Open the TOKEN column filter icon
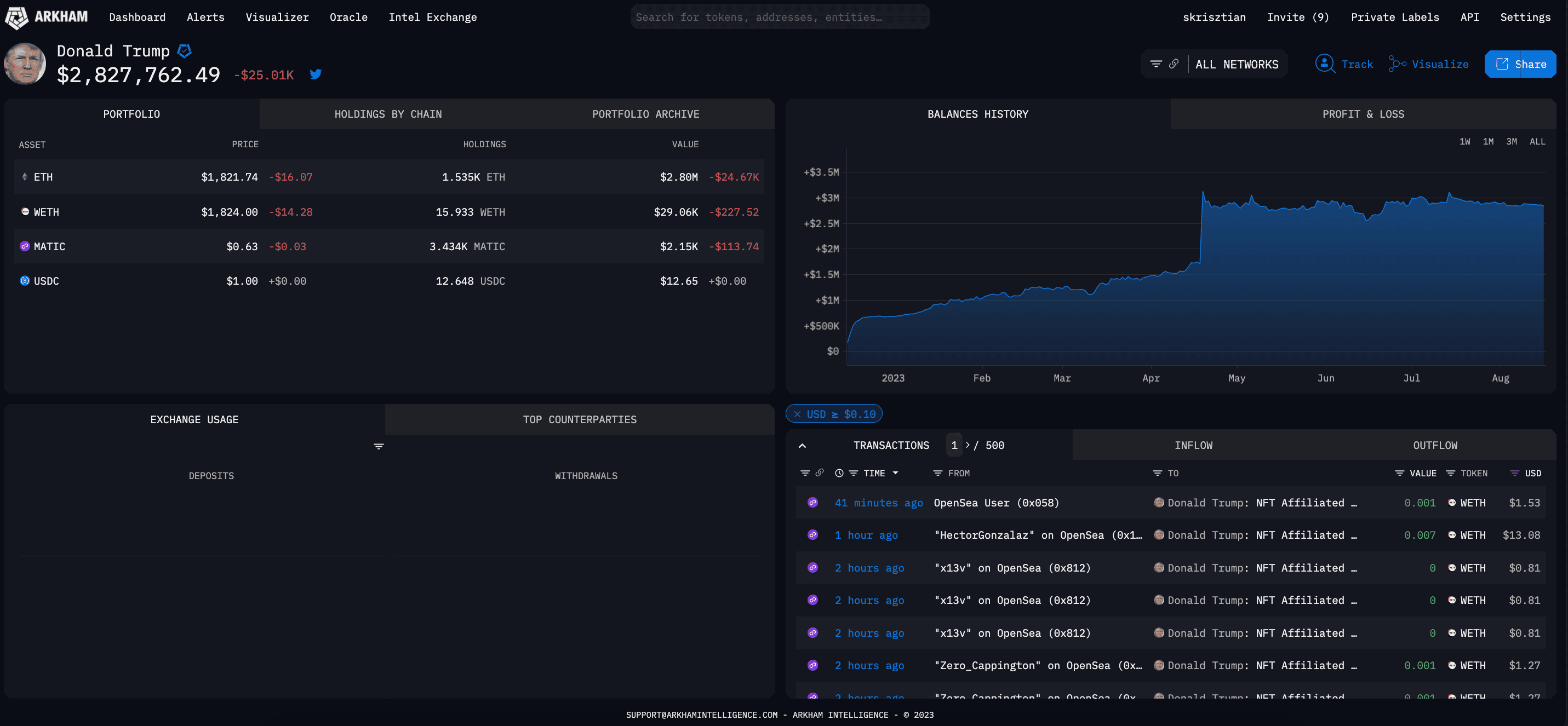The width and height of the screenshot is (1568, 726). tap(1451, 473)
